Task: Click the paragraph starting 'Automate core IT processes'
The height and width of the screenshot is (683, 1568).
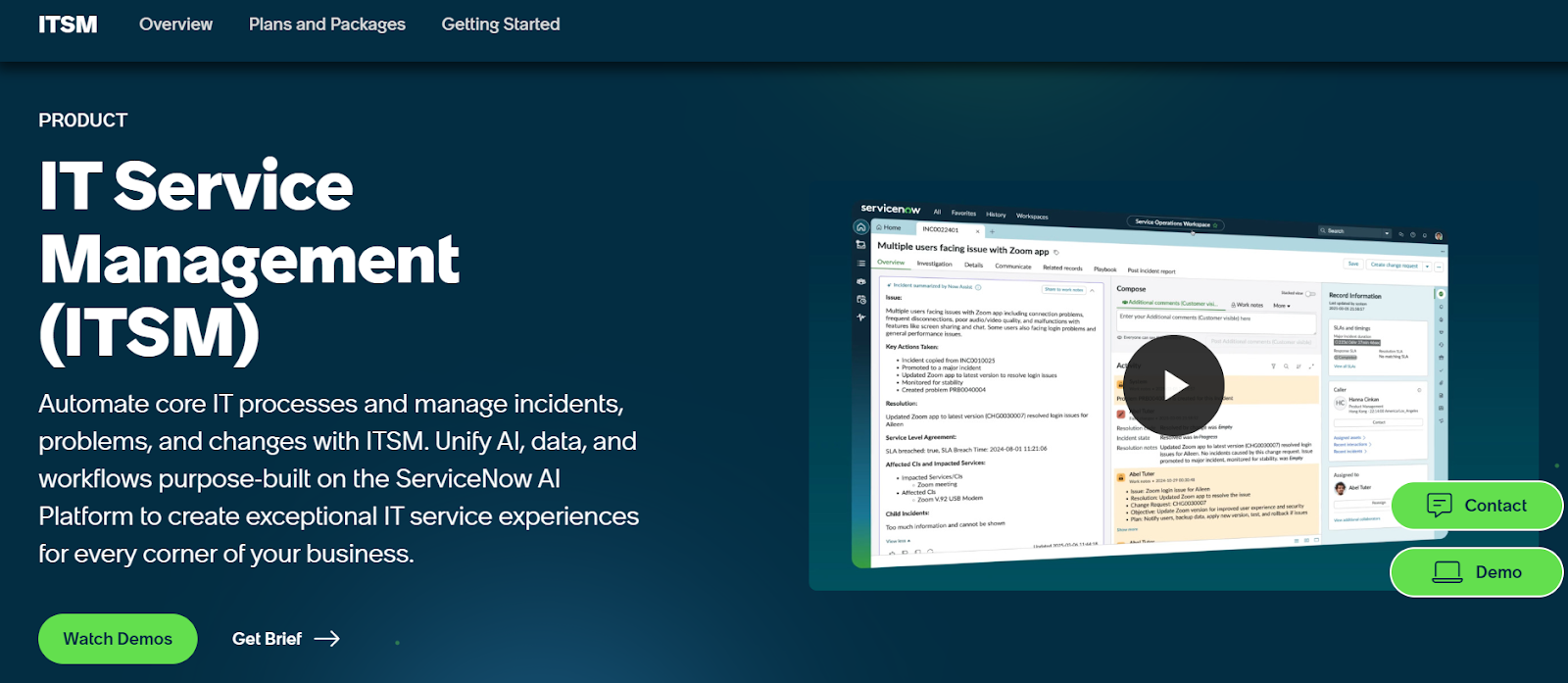Action: tap(339, 479)
